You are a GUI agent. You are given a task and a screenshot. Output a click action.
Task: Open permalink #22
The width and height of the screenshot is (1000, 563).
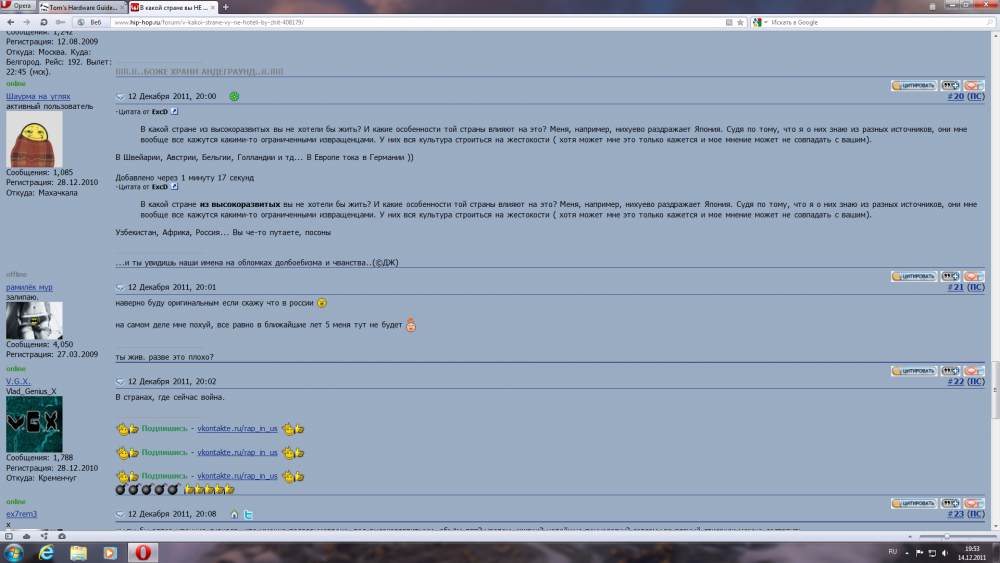(x=955, y=381)
